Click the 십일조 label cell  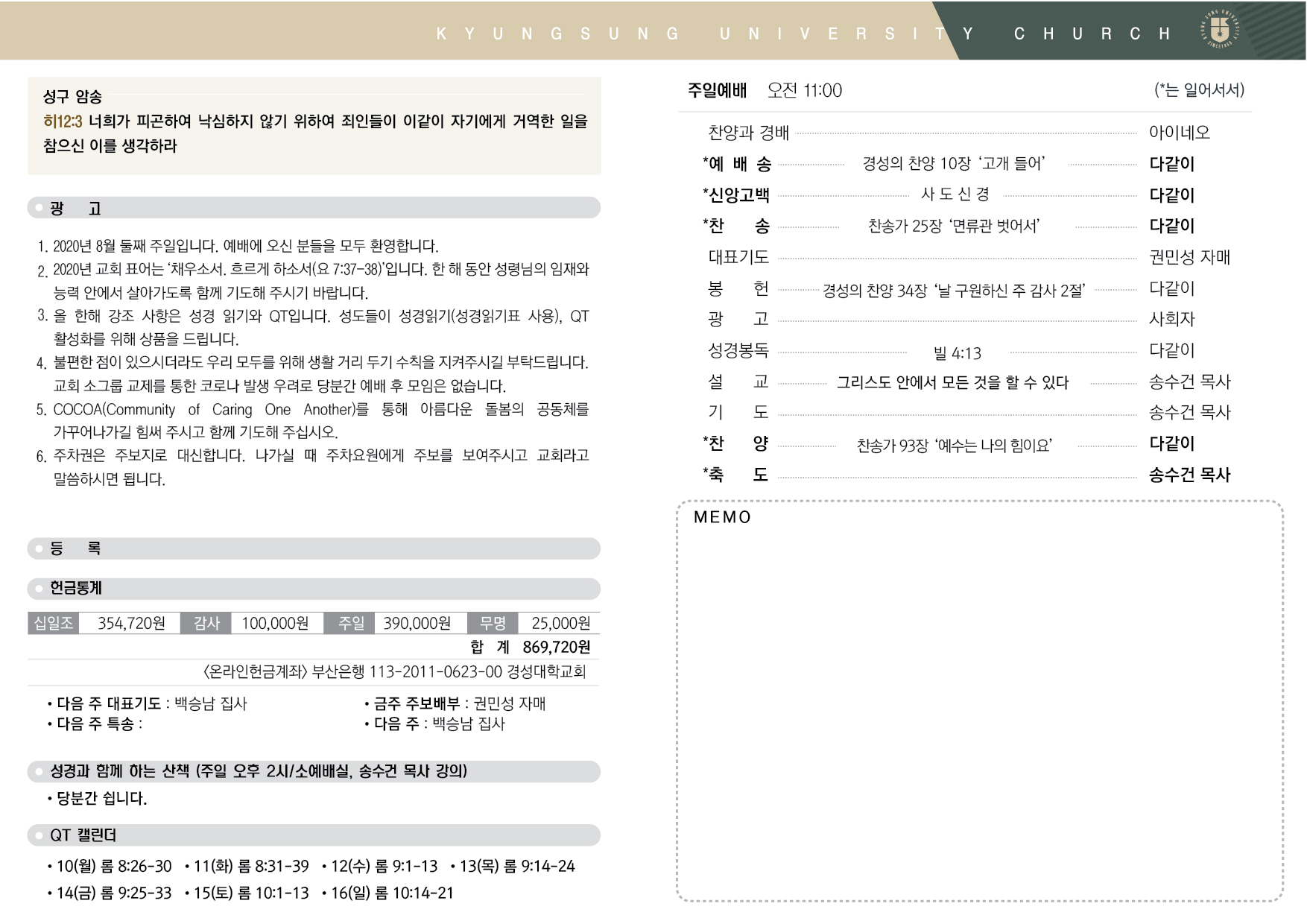pyautogui.click(x=54, y=623)
